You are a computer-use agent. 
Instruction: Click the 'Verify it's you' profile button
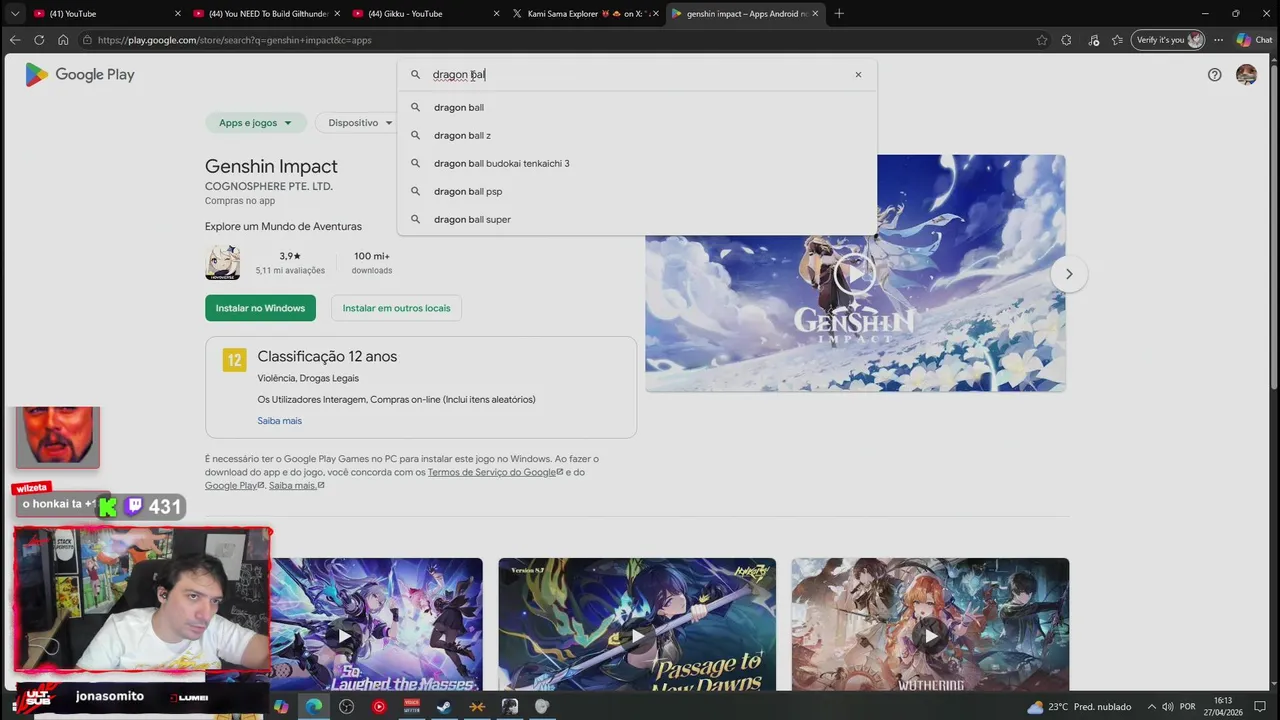1168,40
